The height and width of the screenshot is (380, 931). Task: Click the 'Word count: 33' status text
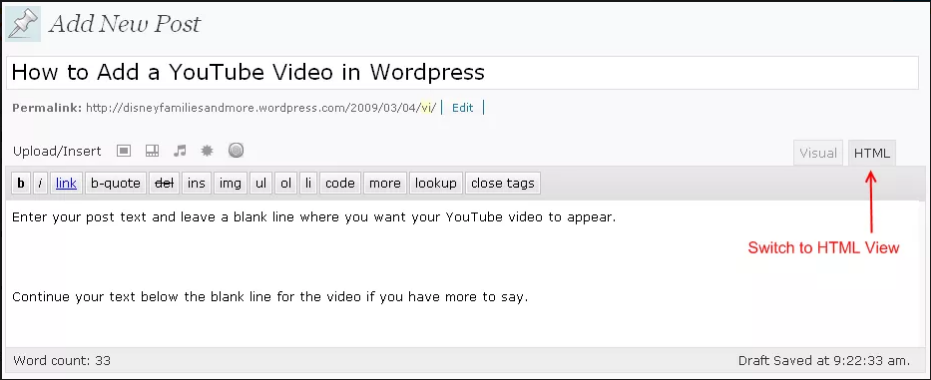pos(62,360)
